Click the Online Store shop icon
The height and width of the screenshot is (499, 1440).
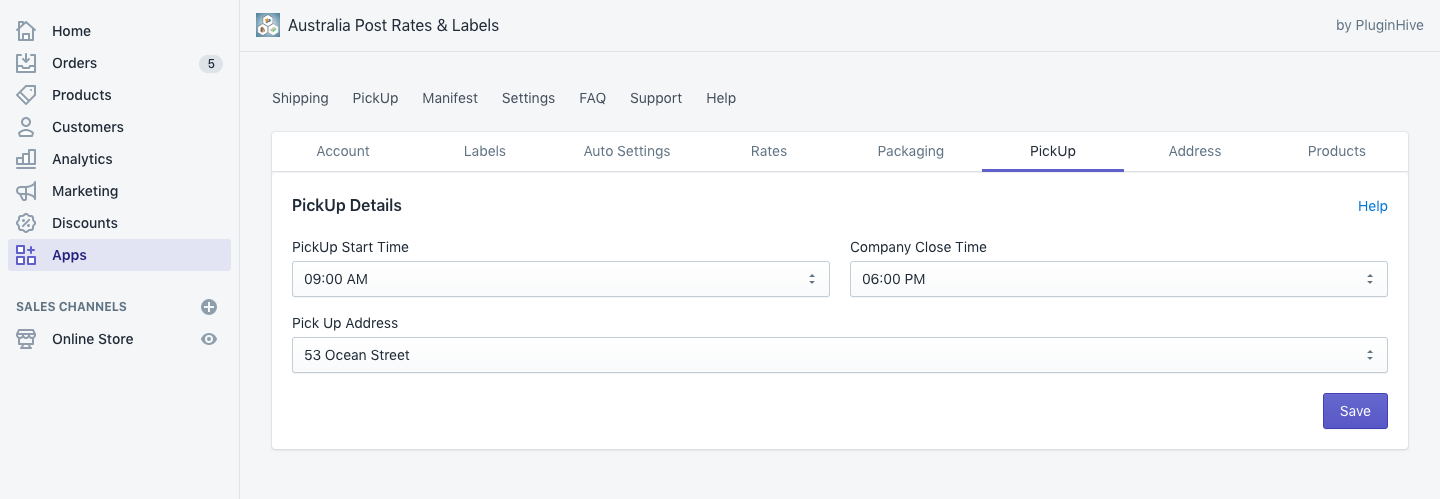coord(26,339)
